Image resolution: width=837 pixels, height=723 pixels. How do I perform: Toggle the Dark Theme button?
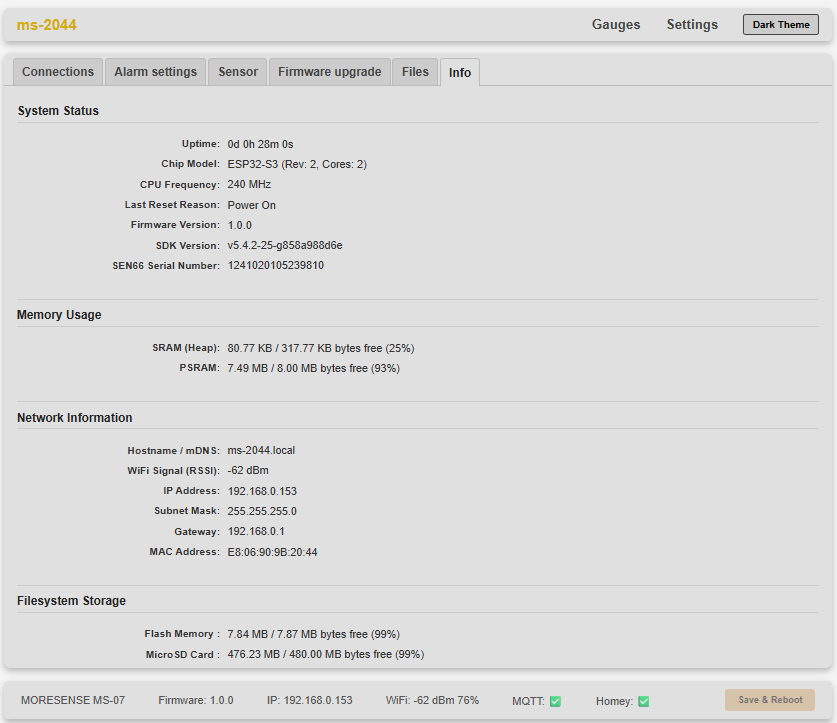780,25
